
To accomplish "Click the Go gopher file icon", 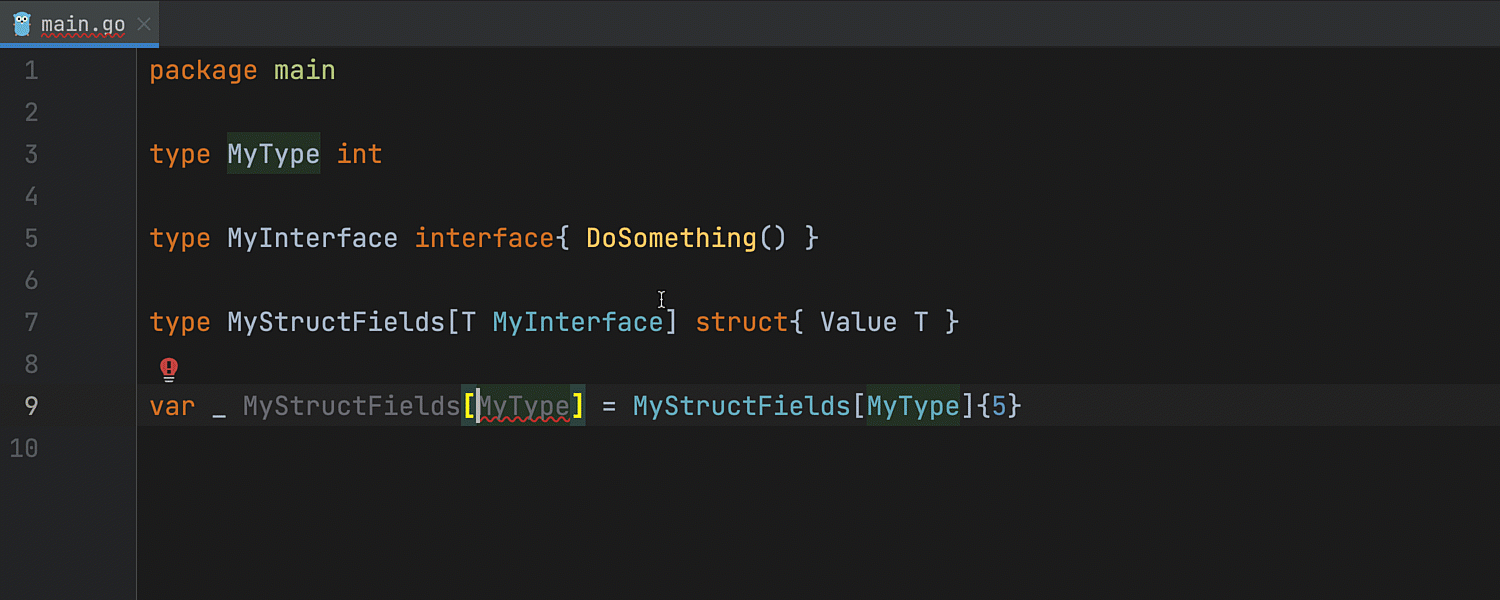I will click(x=22, y=24).
